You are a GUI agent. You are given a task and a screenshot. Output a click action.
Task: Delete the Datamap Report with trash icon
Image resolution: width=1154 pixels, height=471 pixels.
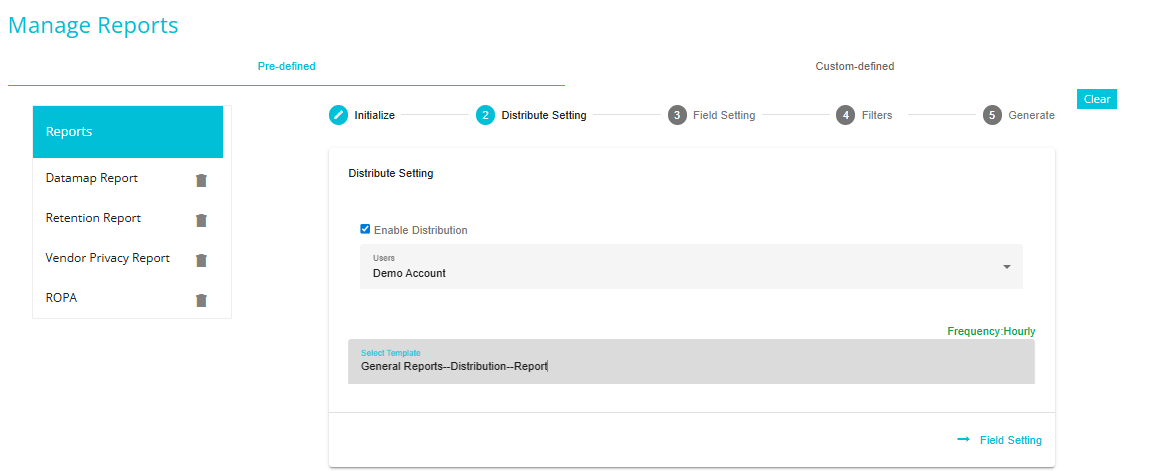pos(201,180)
